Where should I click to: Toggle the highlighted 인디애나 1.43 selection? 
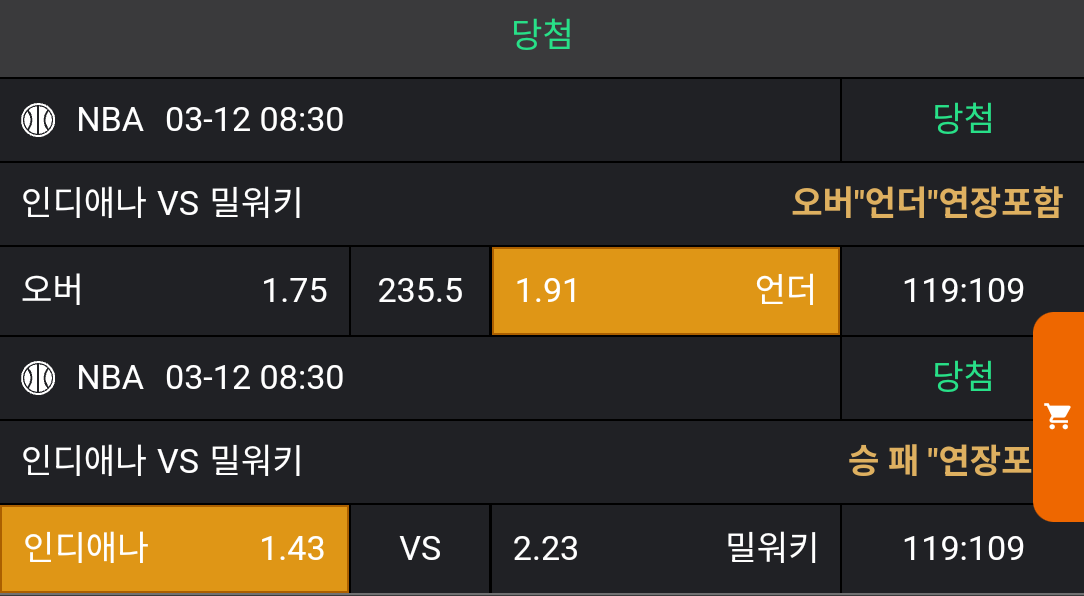(175, 549)
